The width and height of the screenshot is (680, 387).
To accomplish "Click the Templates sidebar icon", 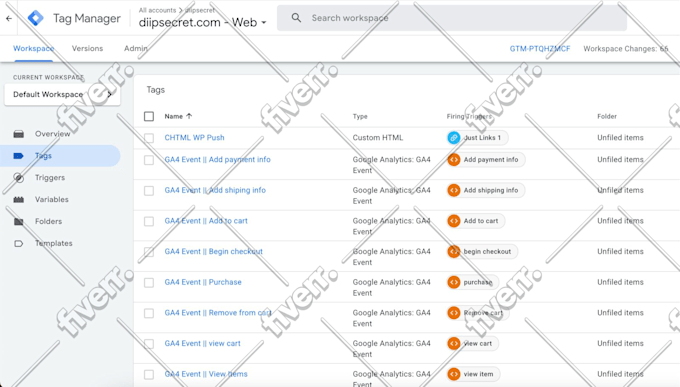I will [x=19, y=243].
